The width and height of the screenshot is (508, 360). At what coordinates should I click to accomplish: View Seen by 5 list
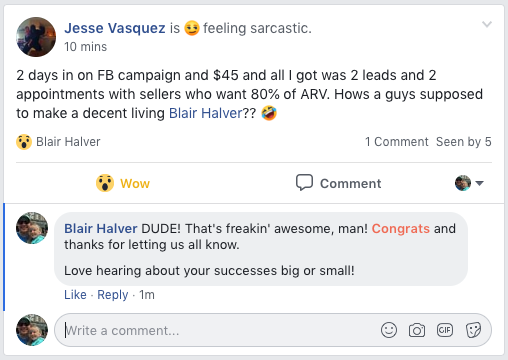point(464,142)
